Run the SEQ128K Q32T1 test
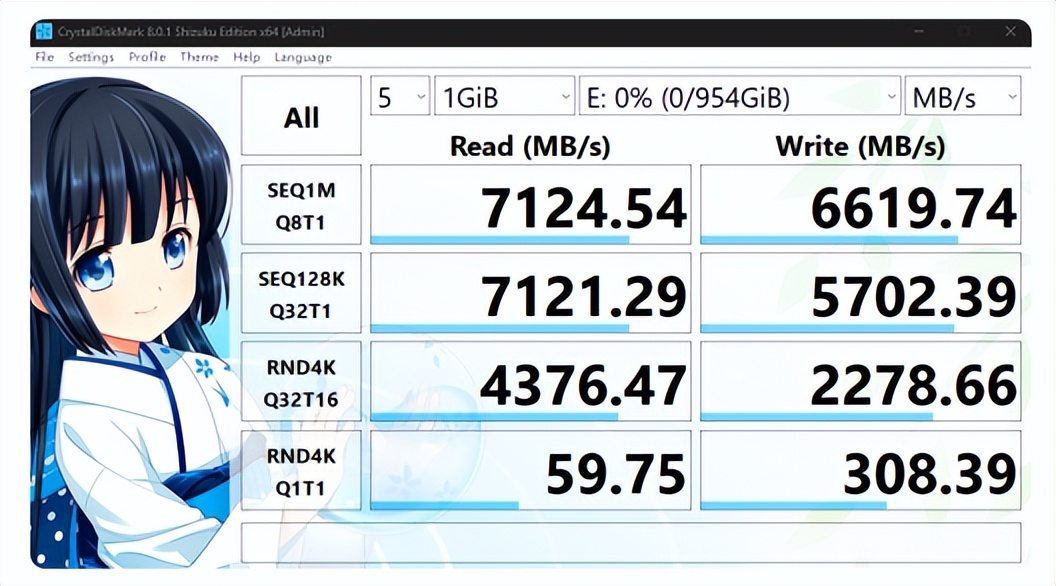Screen dimensions: 1056x586 (x=300, y=291)
